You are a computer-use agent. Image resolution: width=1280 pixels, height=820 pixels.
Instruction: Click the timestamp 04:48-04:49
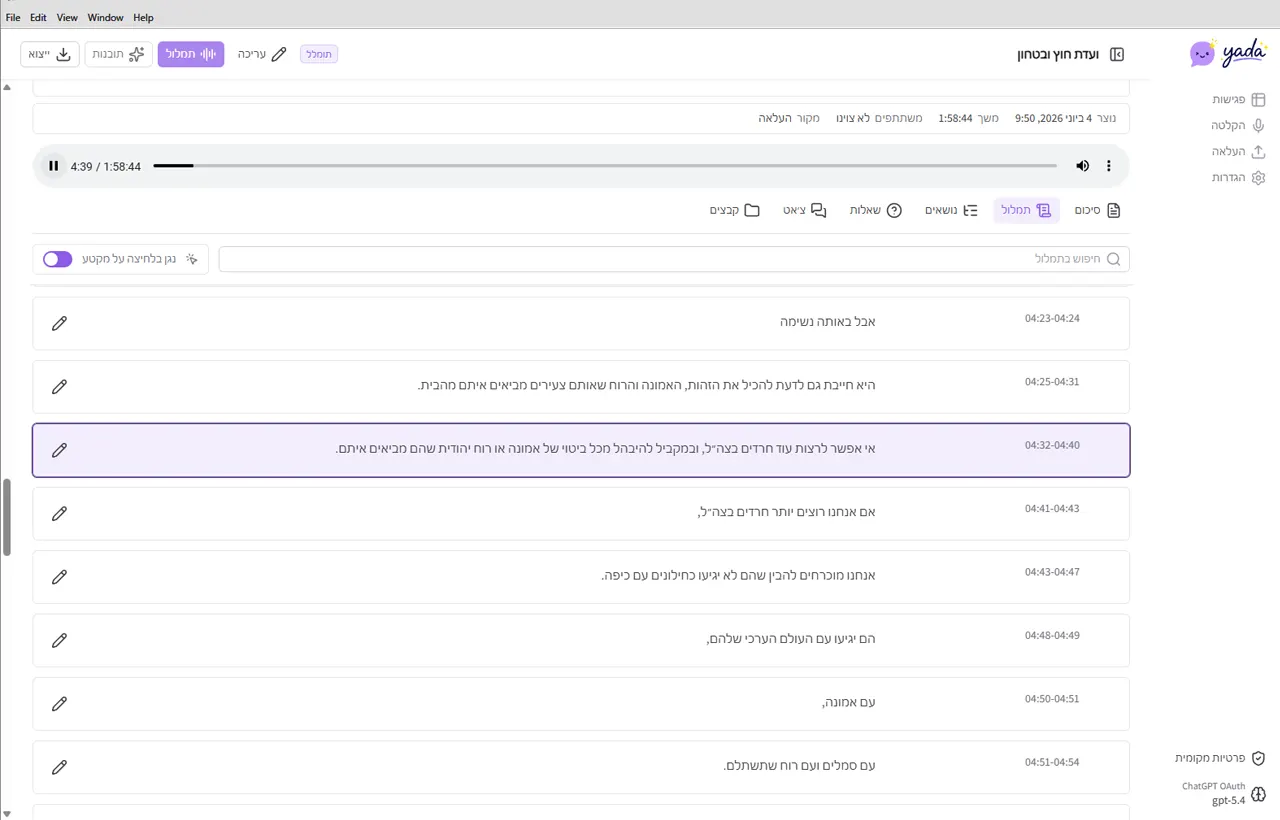pos(1052,635)
